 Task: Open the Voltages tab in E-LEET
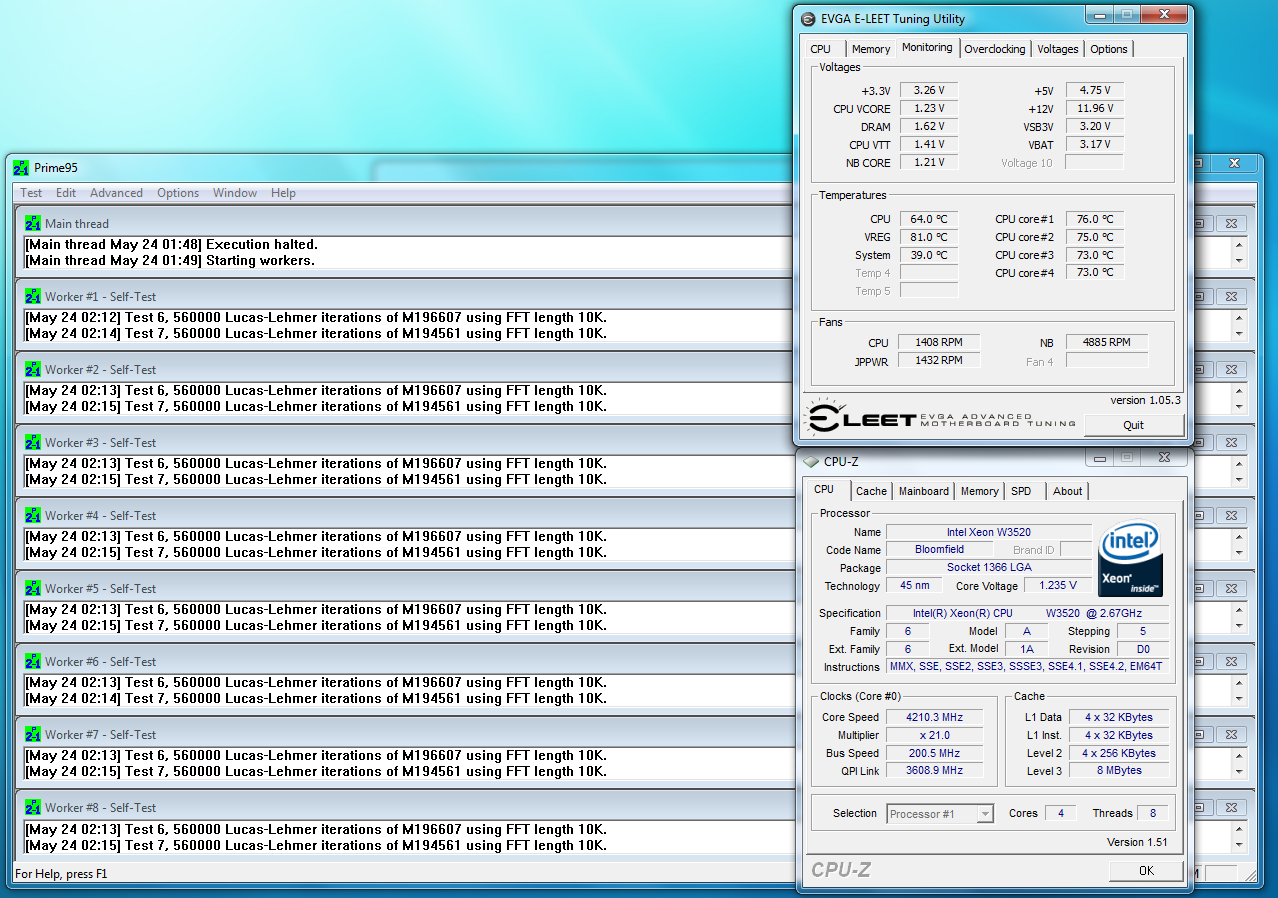click(1058, 49)
